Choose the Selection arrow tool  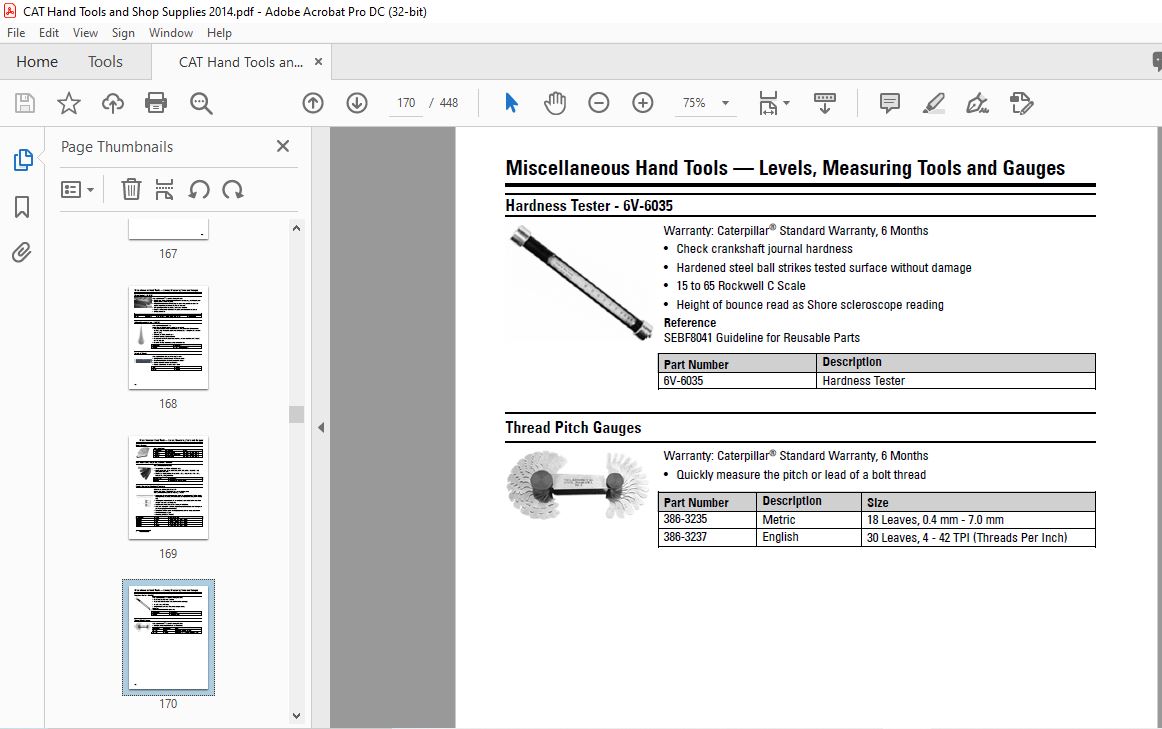coord(511,103)
